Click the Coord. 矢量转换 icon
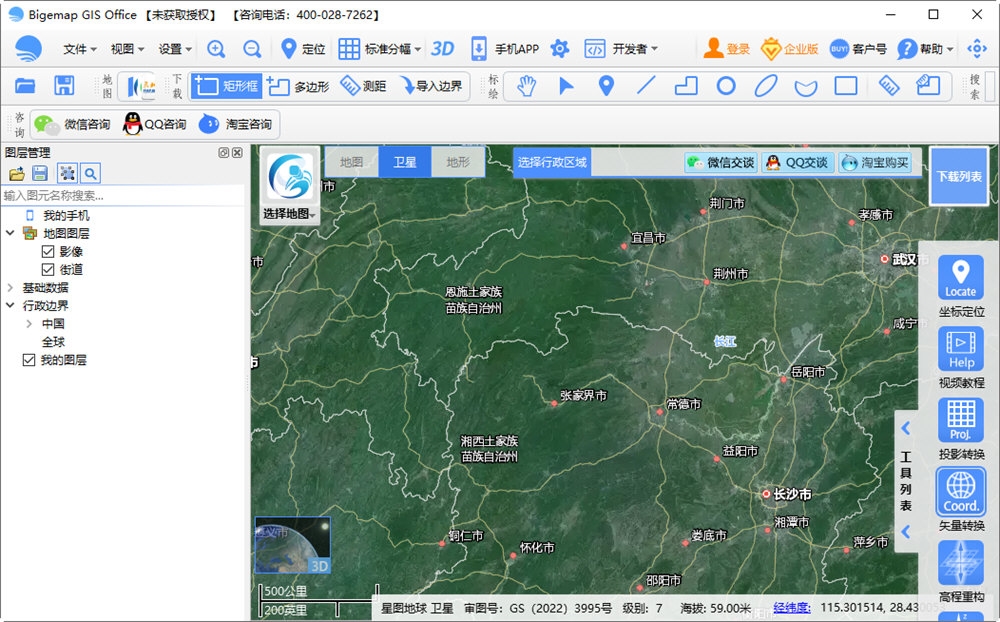 (x=959, y=492)
